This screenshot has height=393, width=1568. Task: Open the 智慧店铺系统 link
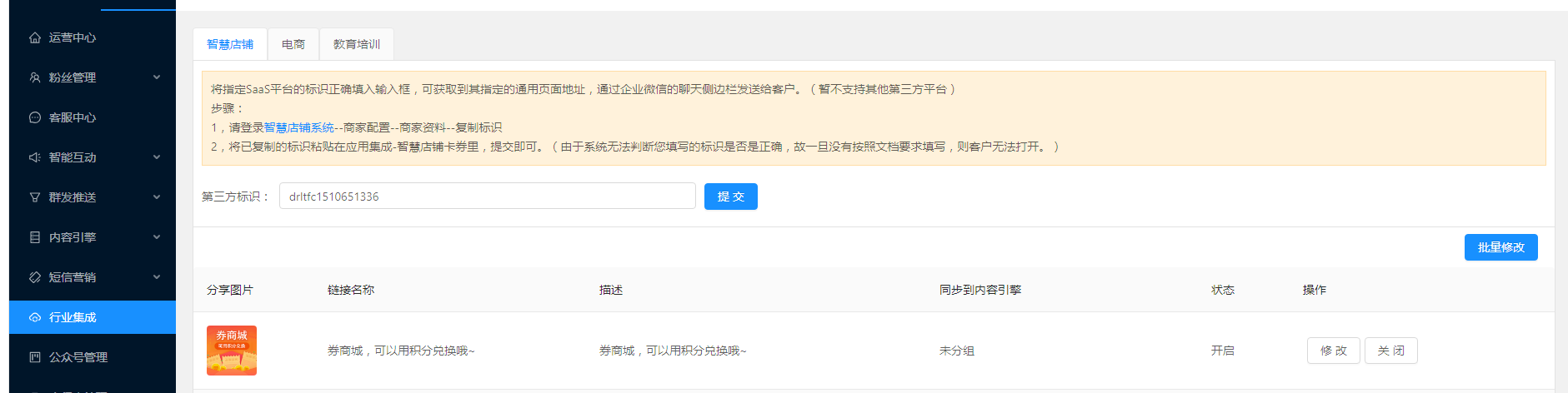[x=299, y=127]
